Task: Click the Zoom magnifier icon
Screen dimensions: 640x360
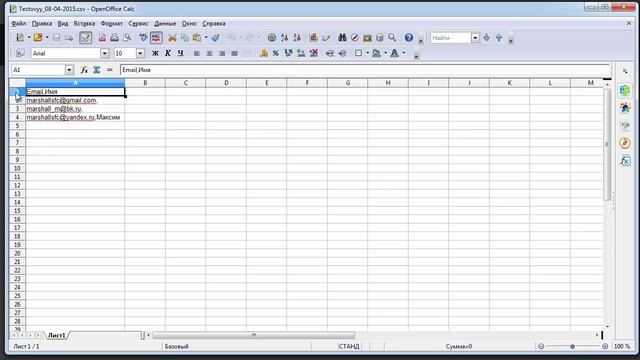Action: (x=392, y=38)
